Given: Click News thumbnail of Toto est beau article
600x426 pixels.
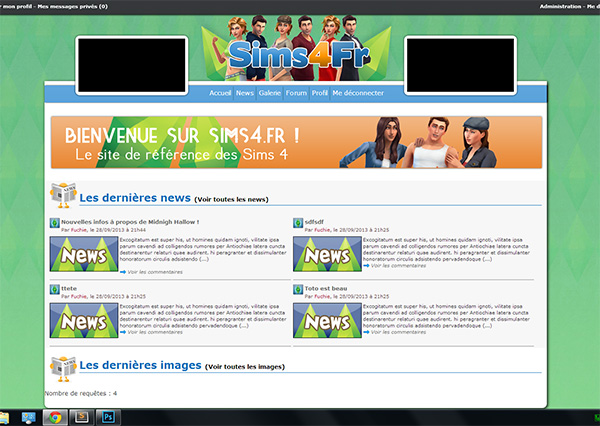Looking at the screenshot, I should [x=327, y=320].
